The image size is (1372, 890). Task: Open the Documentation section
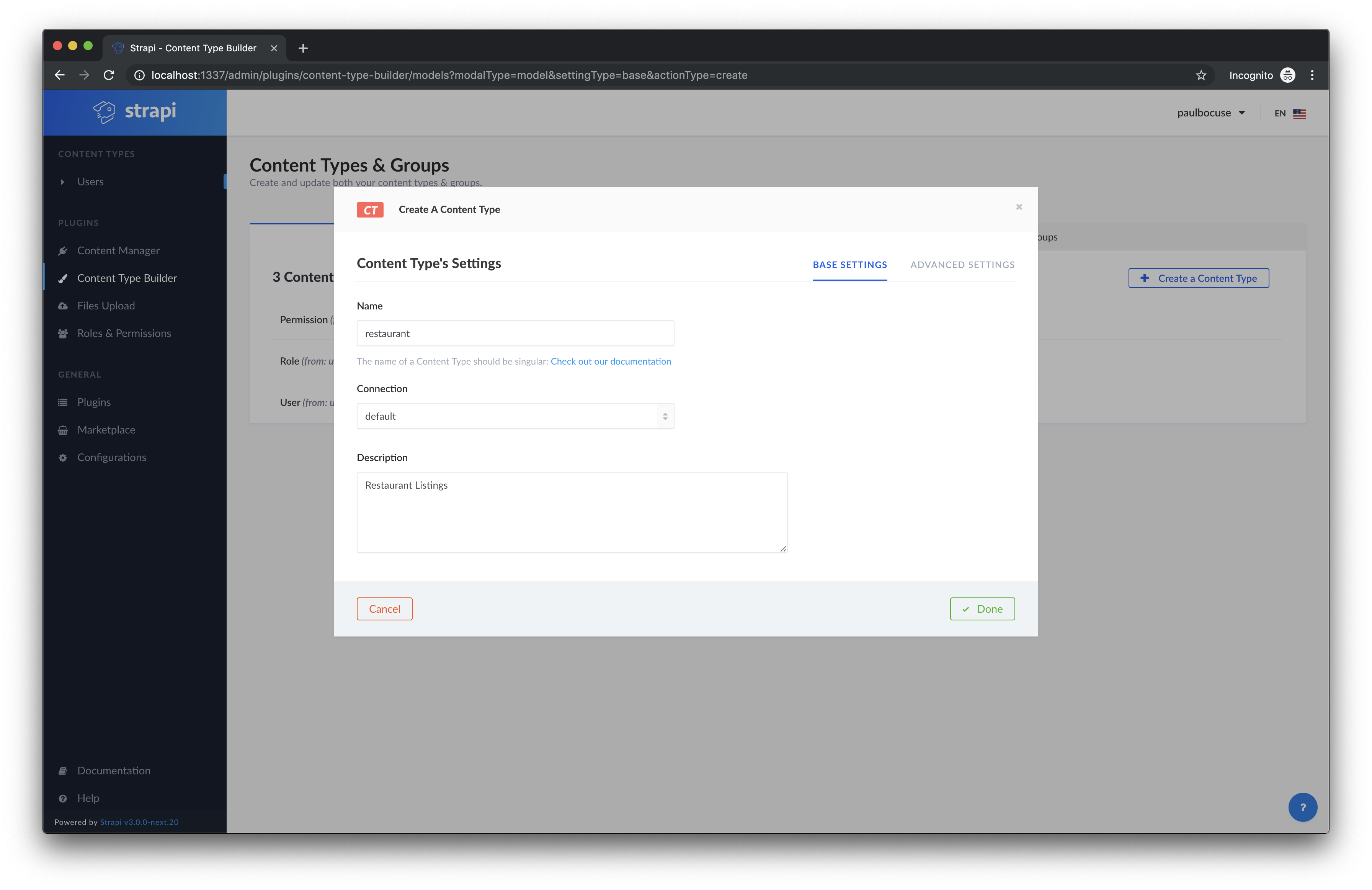[114, 770]
